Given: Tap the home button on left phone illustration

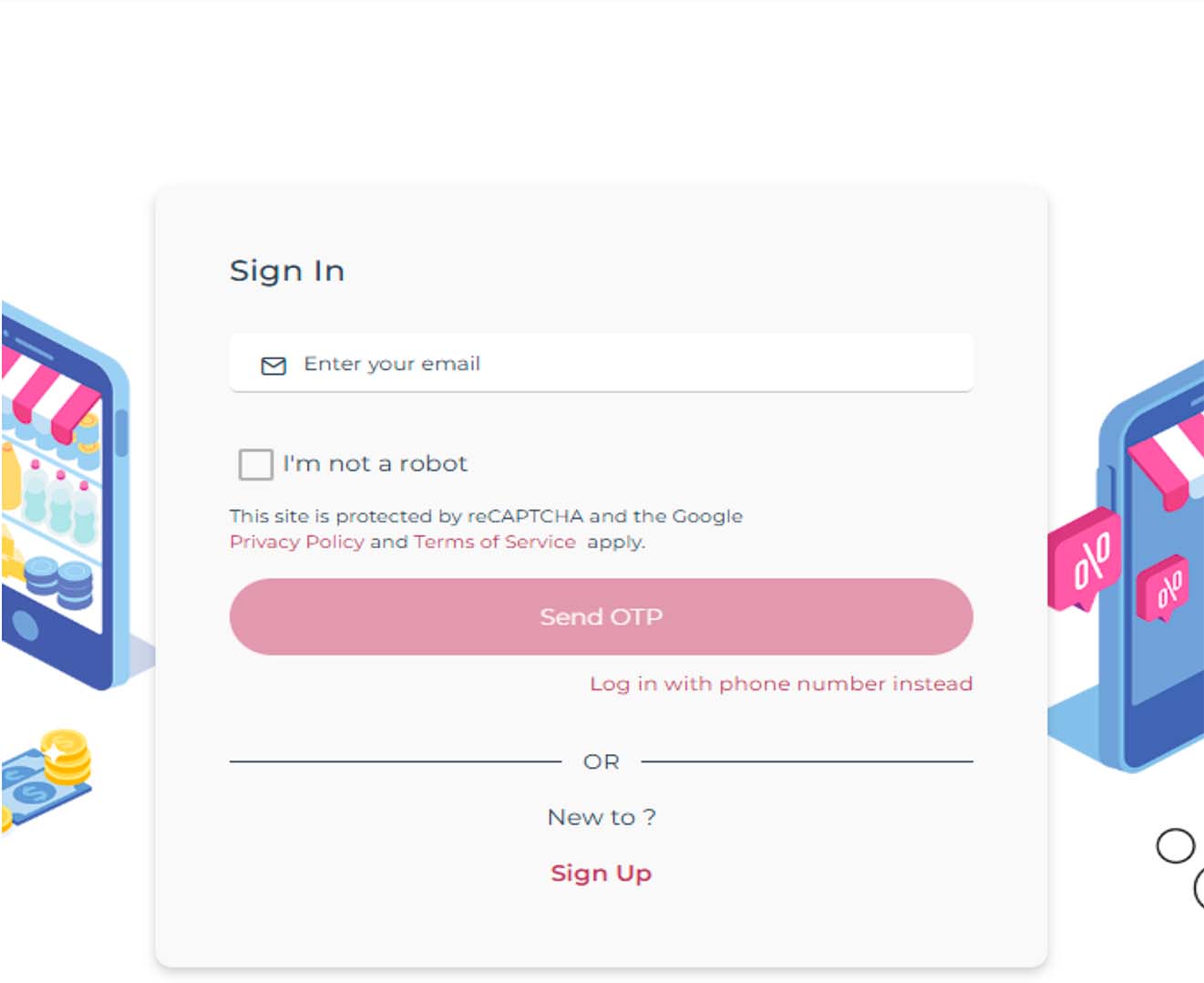Looking at the screenshot, I should coord(25,626).
